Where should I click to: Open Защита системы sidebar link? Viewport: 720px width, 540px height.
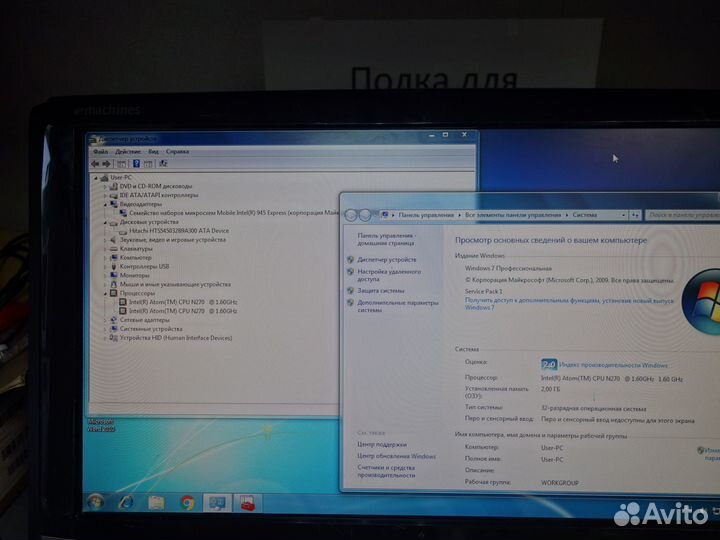[381, 291]
